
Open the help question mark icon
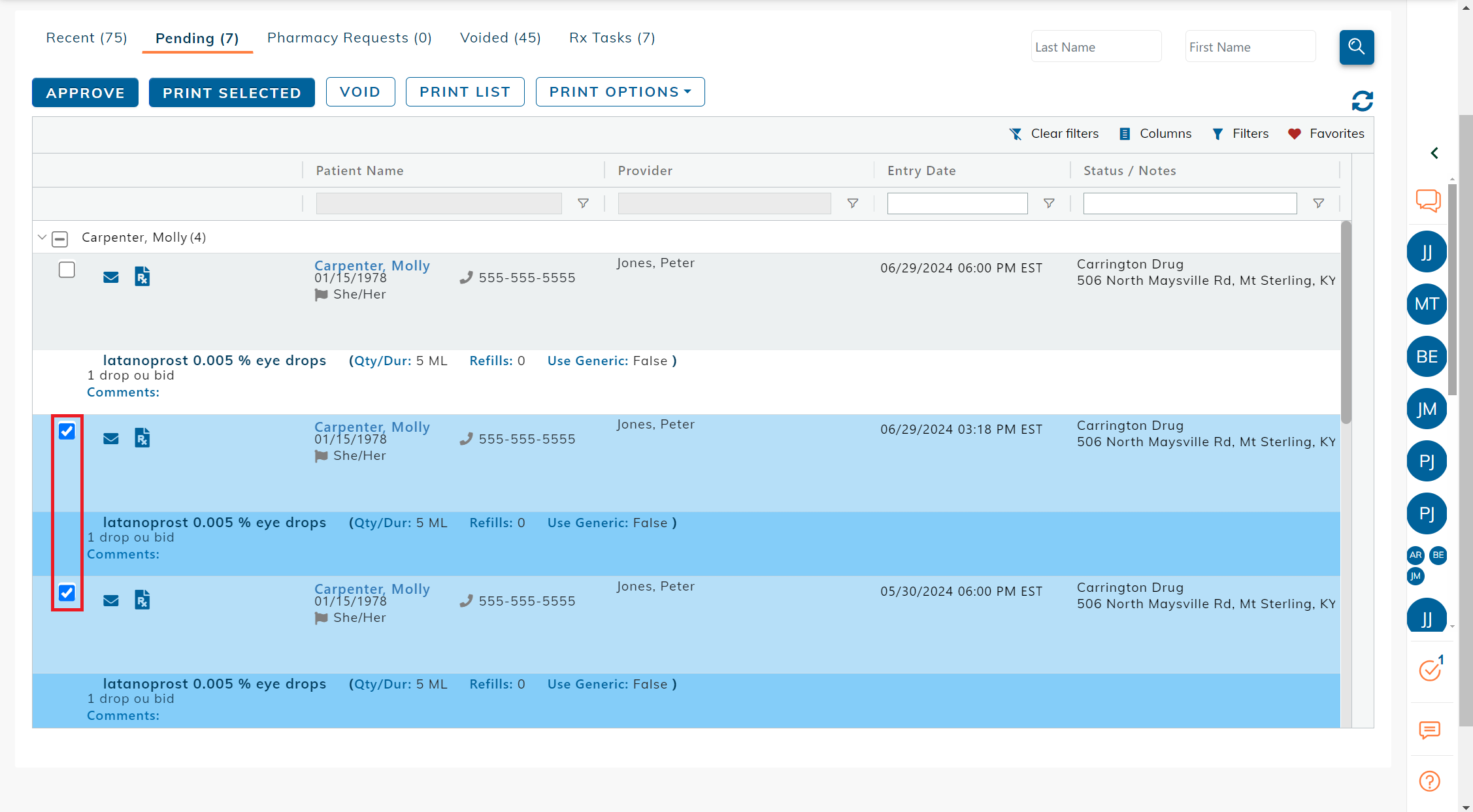point(1429,781)
